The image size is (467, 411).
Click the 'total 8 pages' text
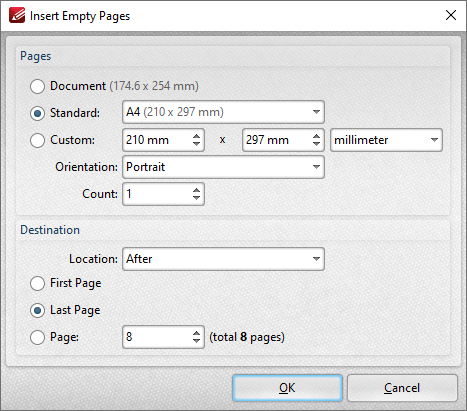[x=247, y=337]
